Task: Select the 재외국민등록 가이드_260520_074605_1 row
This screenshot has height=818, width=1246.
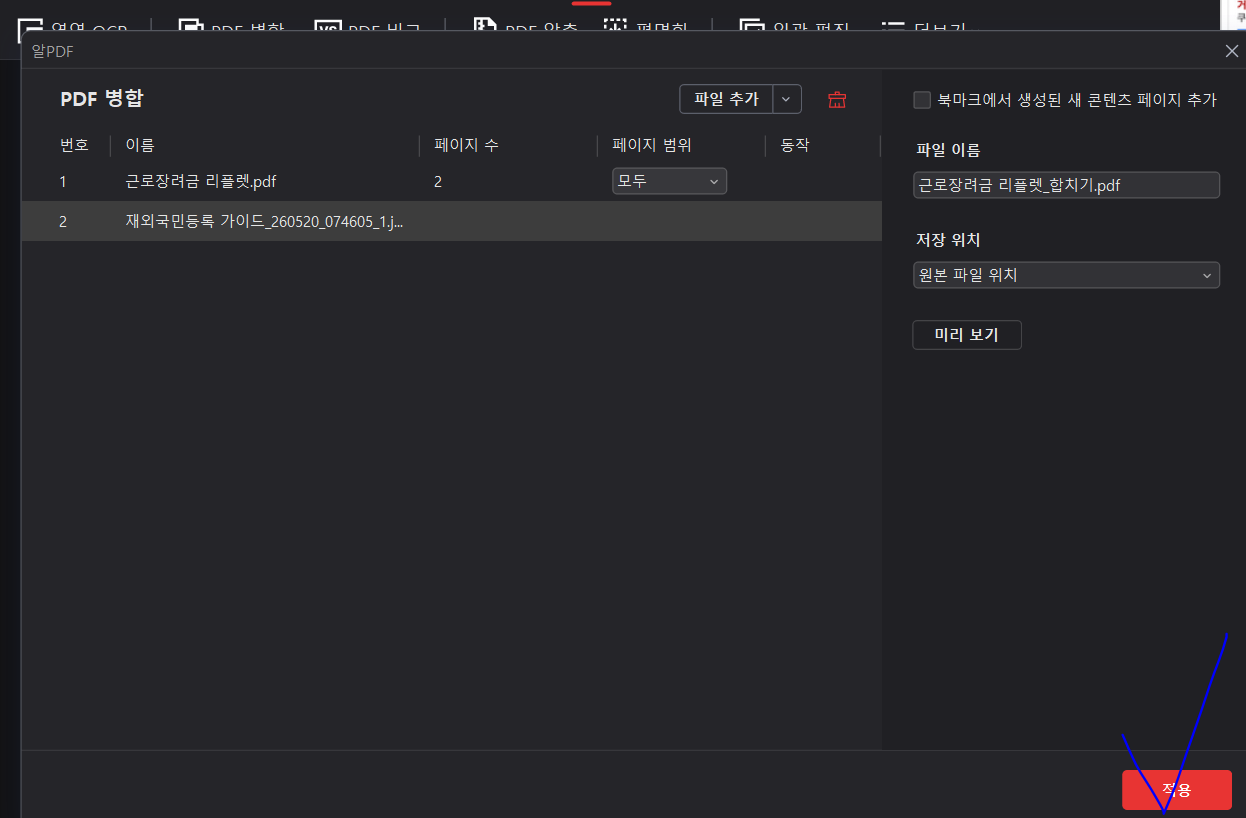Action: click(452, 221)
